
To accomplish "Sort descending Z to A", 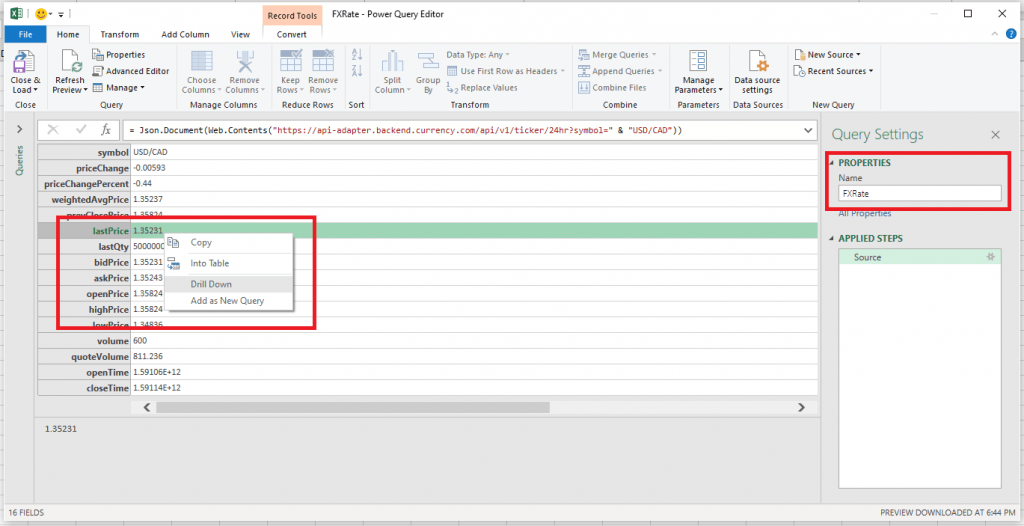I will pyautogui.click(x=357, y=71).
